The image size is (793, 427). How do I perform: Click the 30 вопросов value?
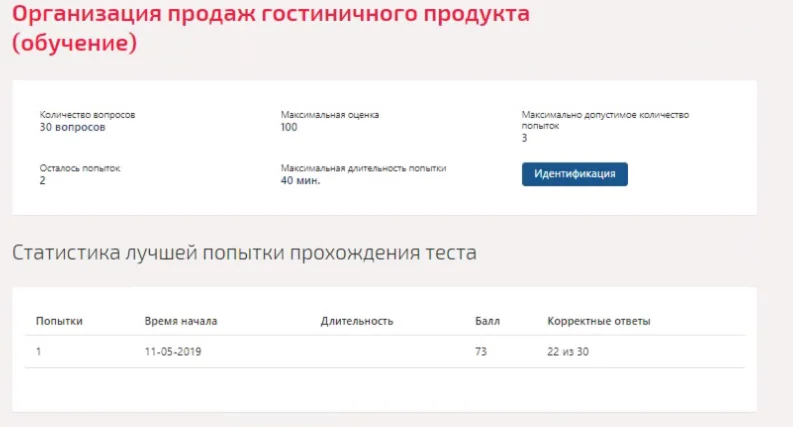72,127
